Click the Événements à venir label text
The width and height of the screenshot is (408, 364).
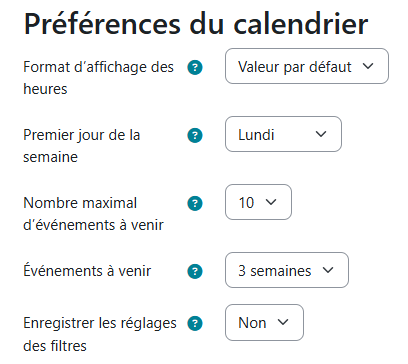[87, 270]
